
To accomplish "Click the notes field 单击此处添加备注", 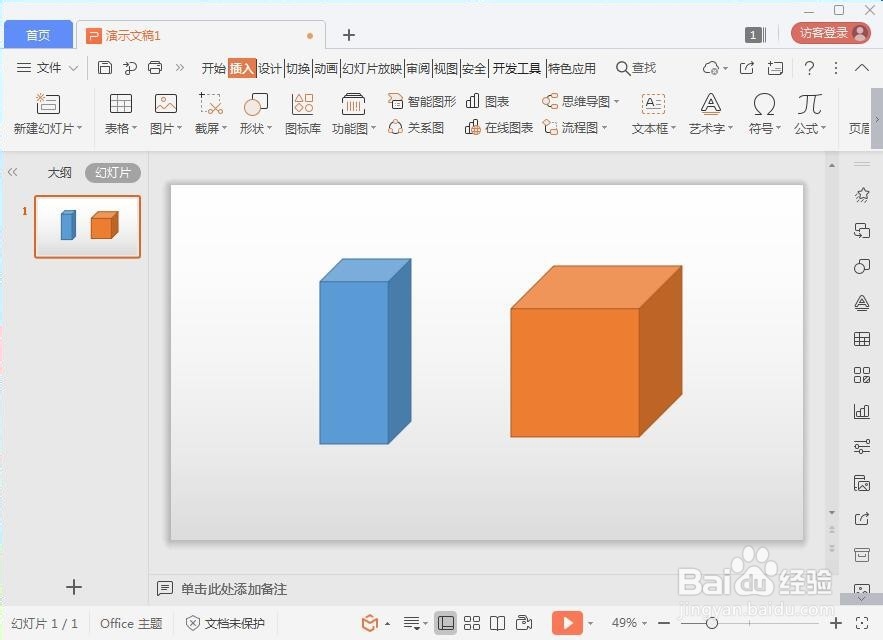I will (x=234, y=589).
